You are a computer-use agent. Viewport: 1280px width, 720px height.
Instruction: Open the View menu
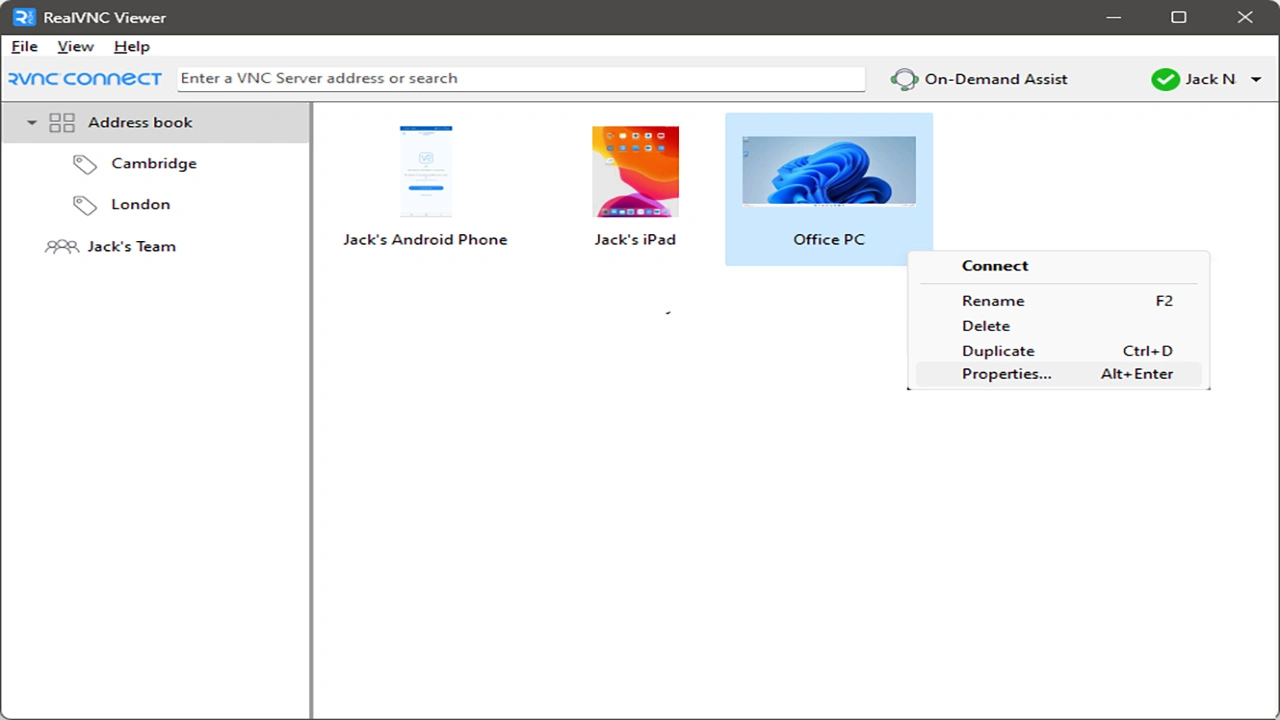click(x=75, y=46)
